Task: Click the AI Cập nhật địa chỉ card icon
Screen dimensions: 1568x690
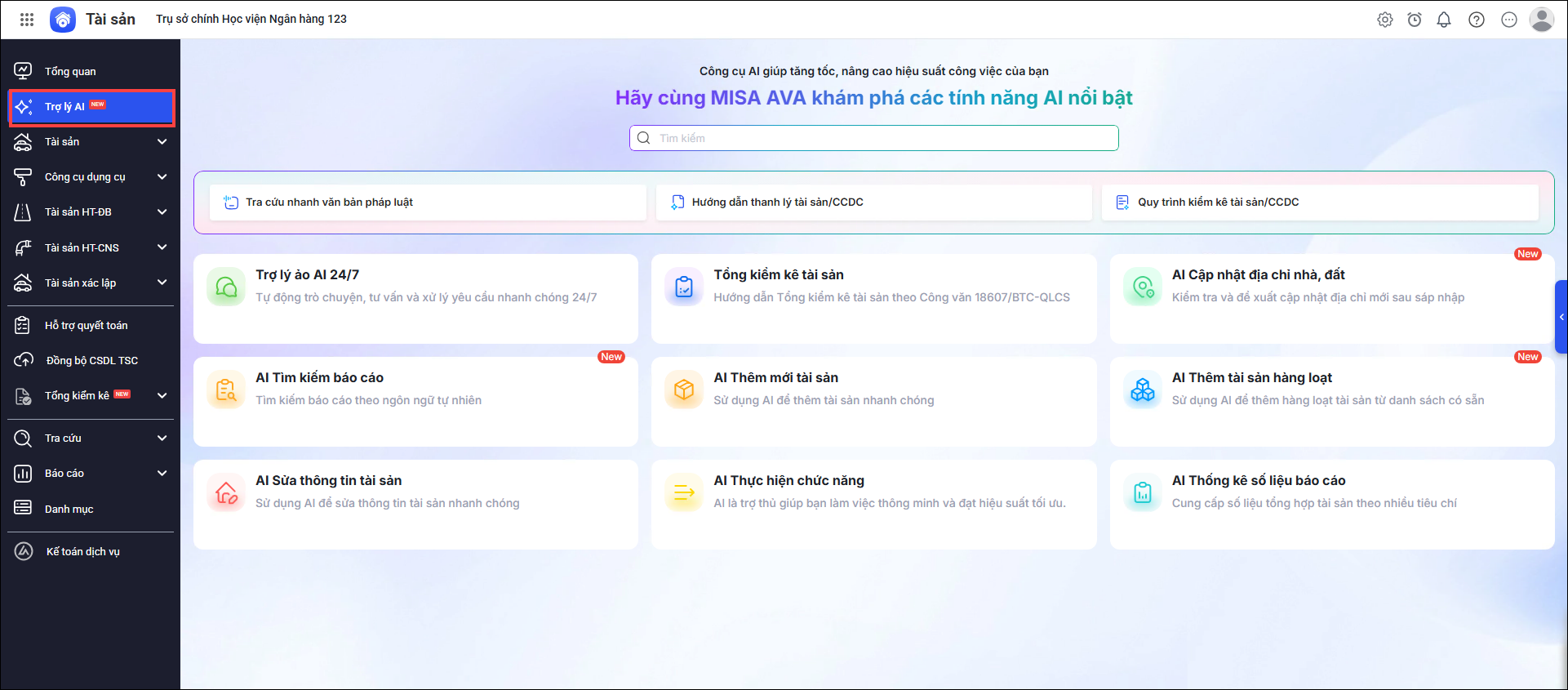Action: (x=1143, y=287)
